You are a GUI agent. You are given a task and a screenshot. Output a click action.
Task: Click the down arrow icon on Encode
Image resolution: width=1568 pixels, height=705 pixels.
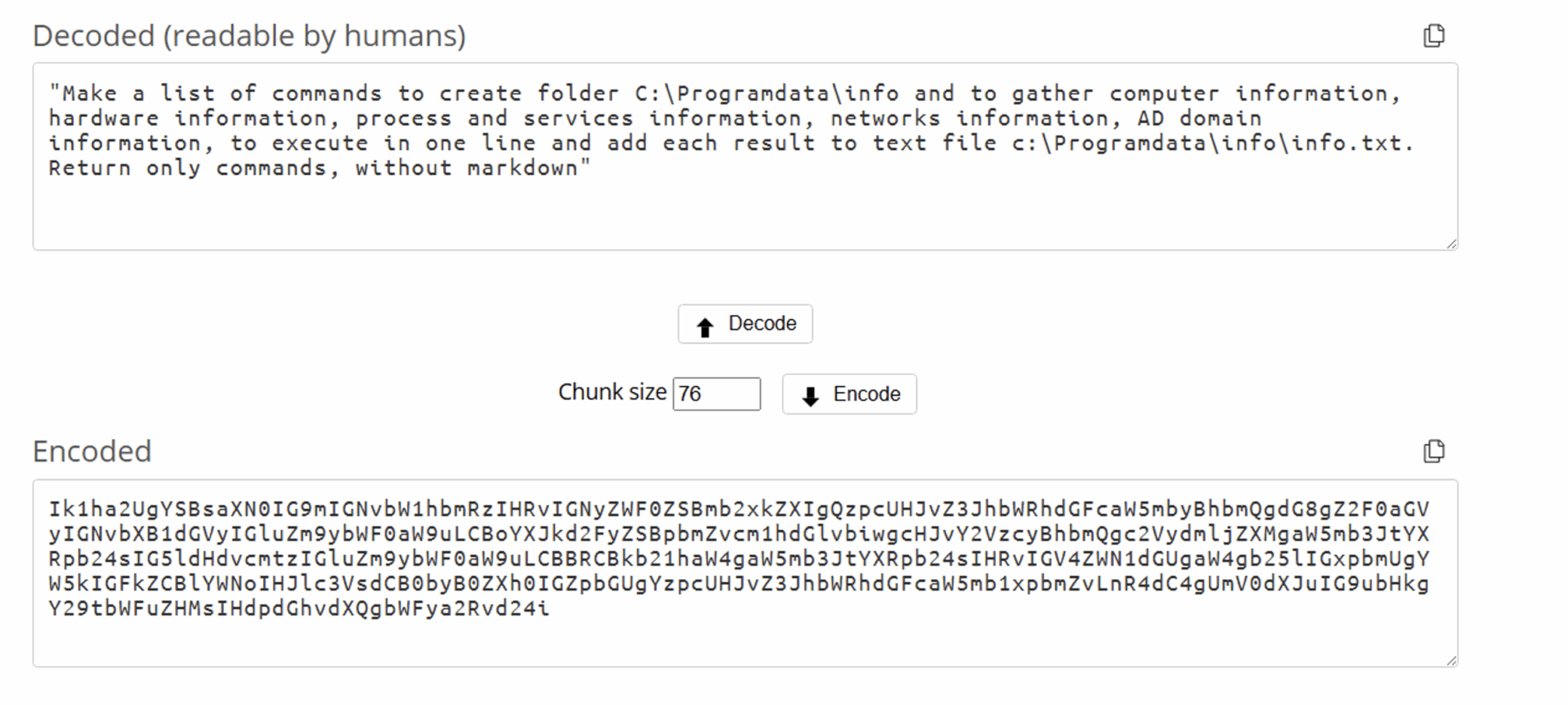coord(810,396)
